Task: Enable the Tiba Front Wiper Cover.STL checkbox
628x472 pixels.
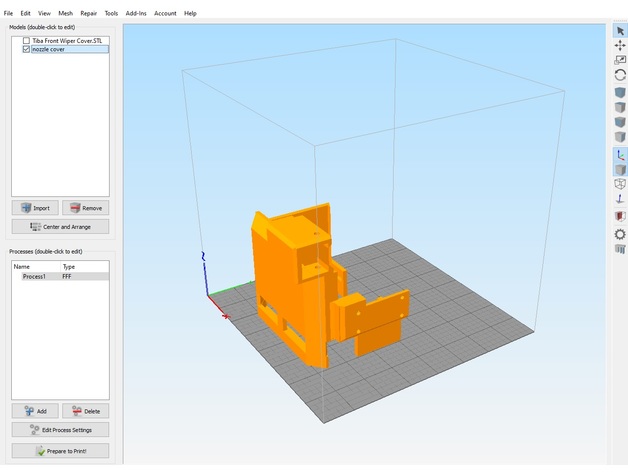Action: (x=26, y=40)
